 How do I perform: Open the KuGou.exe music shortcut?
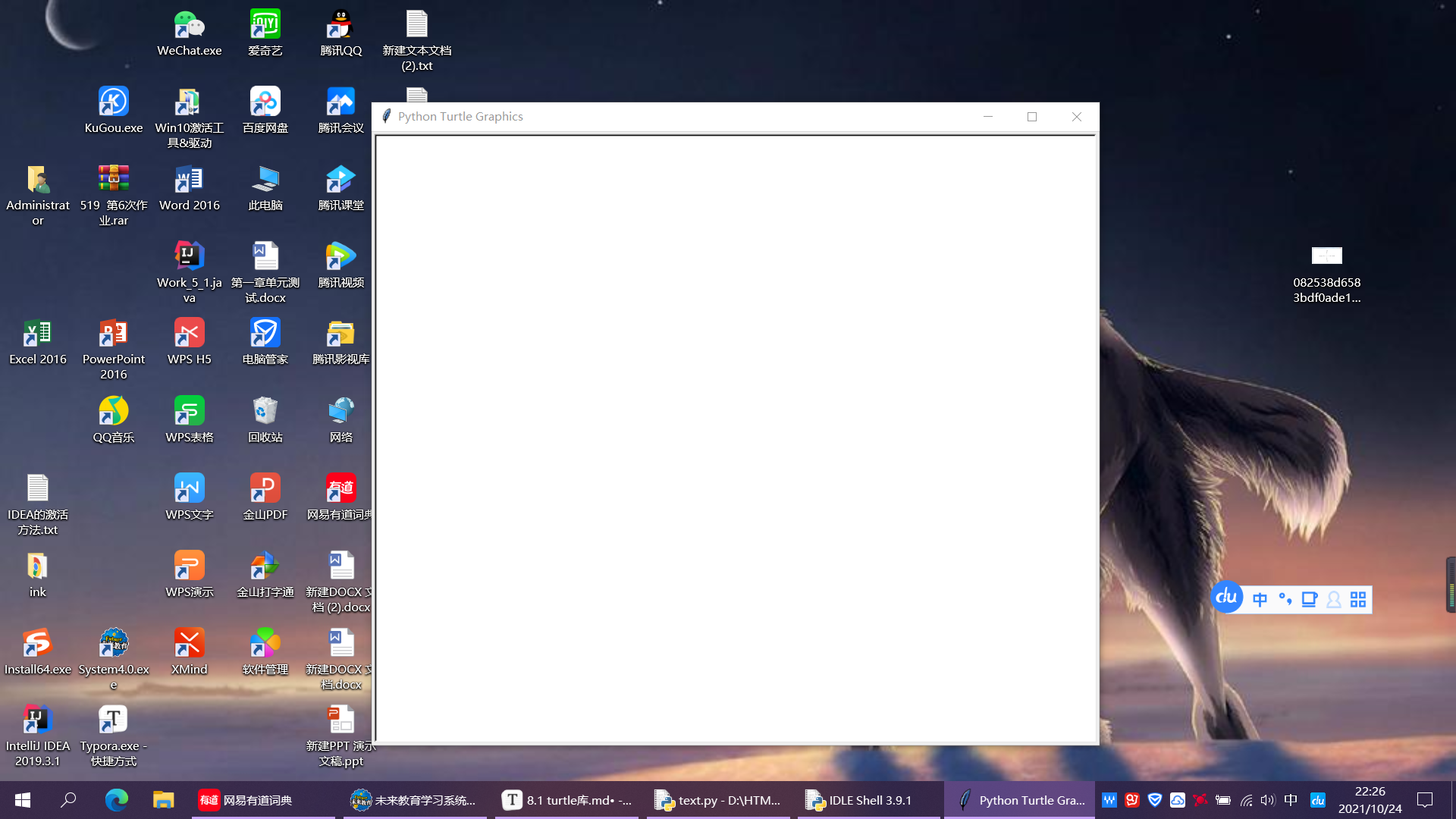click(113, 111)
